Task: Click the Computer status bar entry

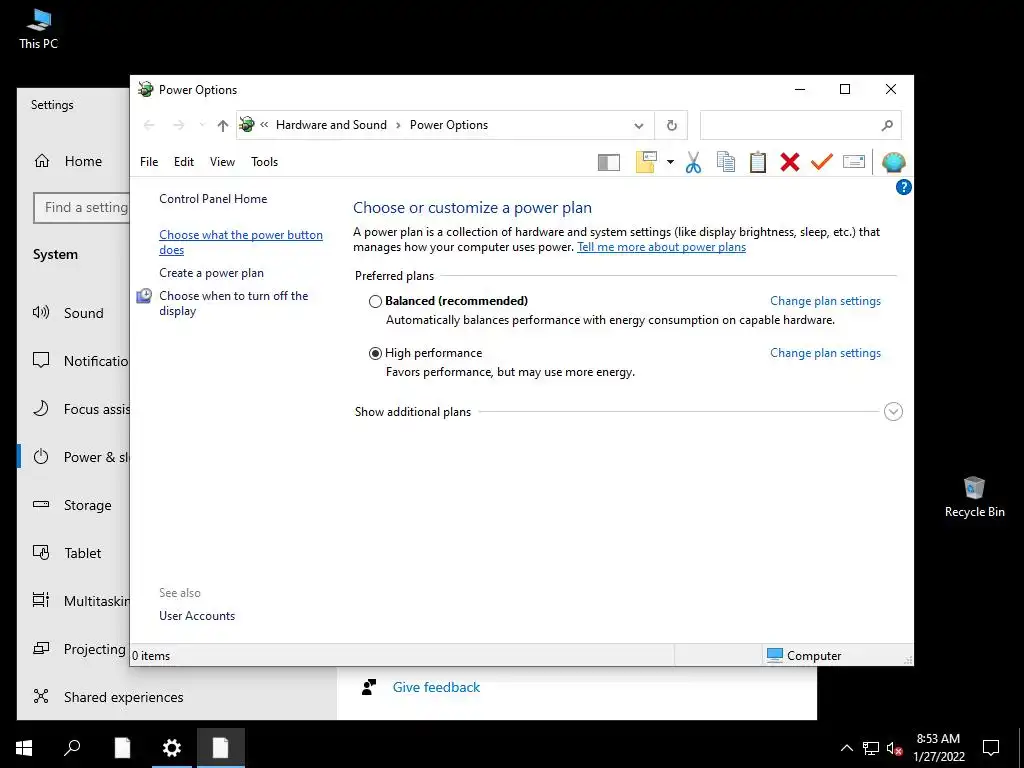Action: (x=803, y=656)
